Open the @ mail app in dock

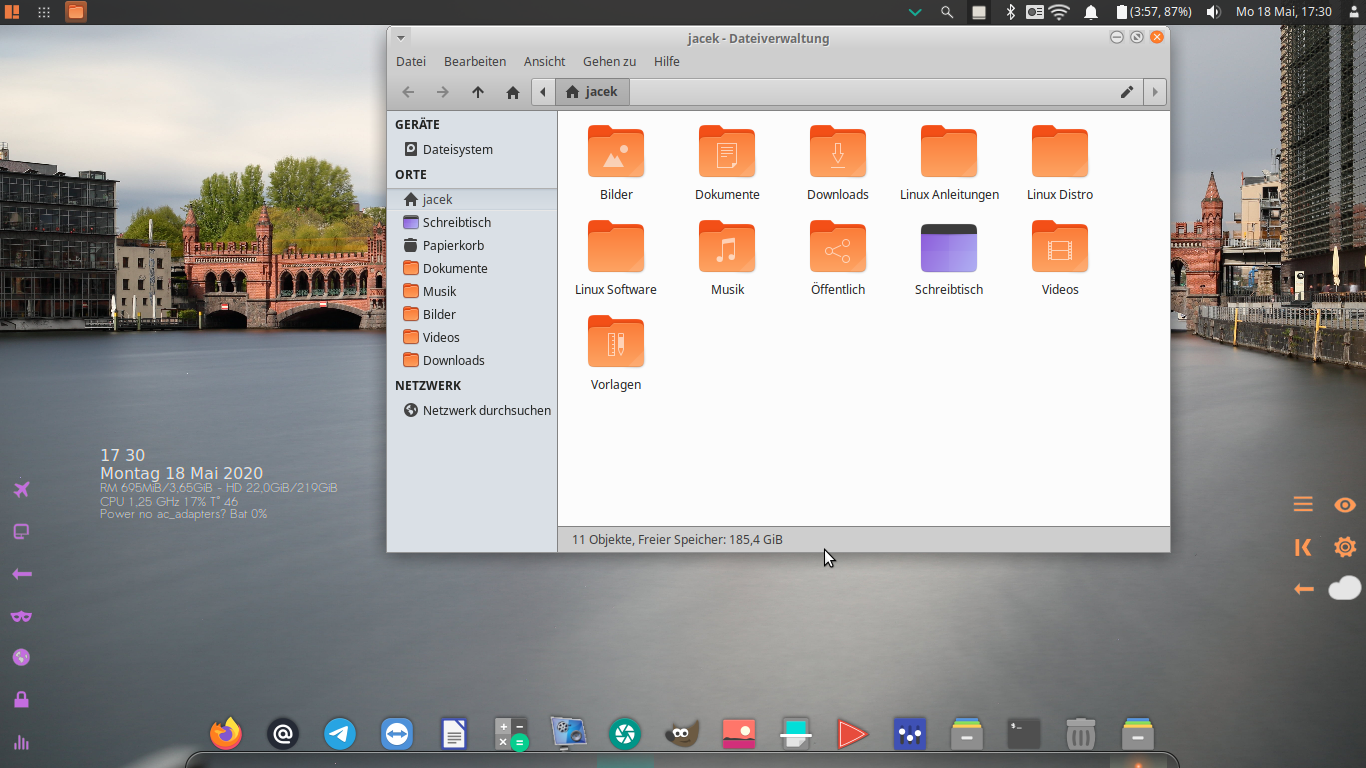point(283,734)
